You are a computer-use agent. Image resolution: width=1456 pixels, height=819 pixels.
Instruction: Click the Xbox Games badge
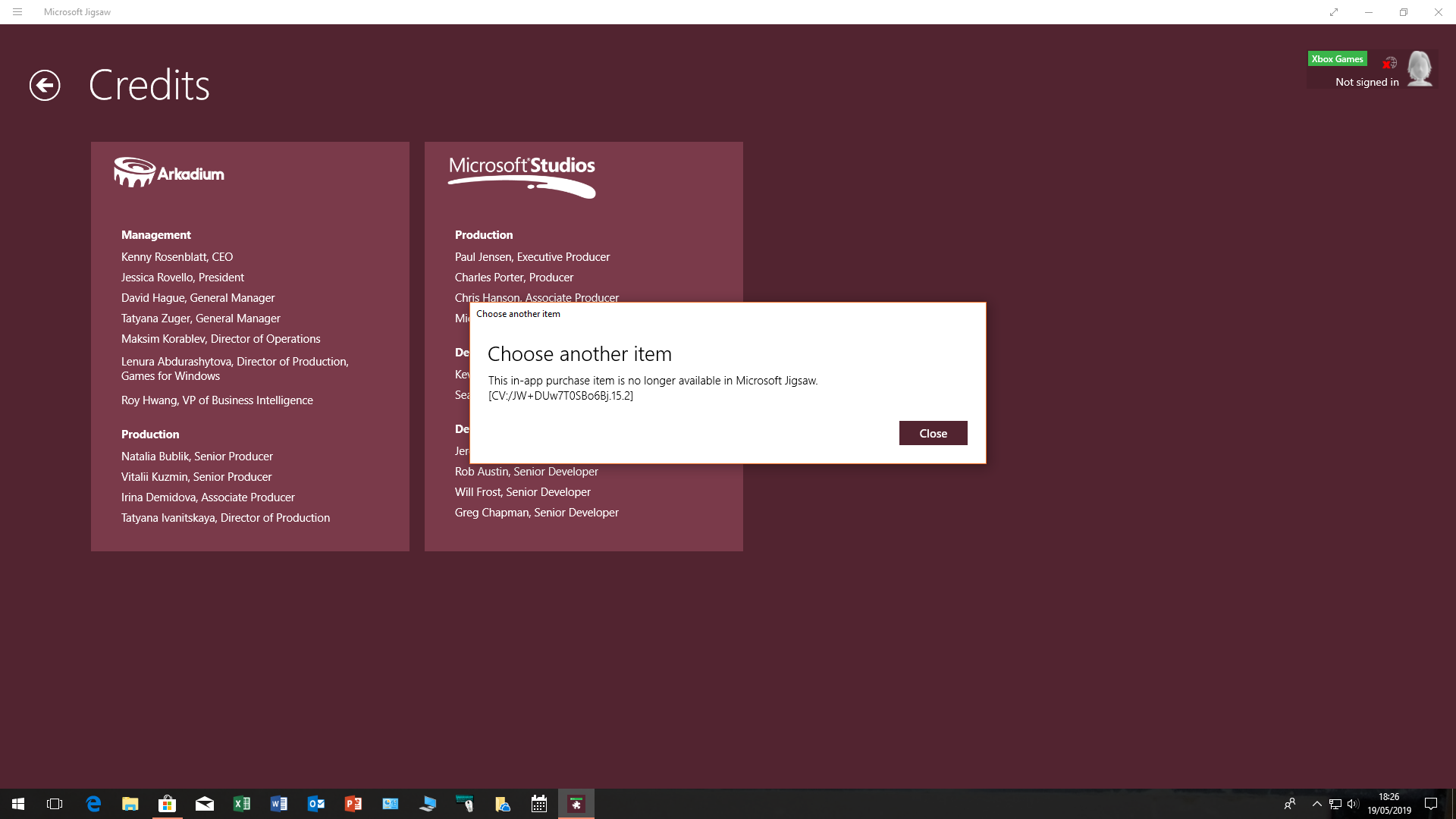pos(1337,59)
